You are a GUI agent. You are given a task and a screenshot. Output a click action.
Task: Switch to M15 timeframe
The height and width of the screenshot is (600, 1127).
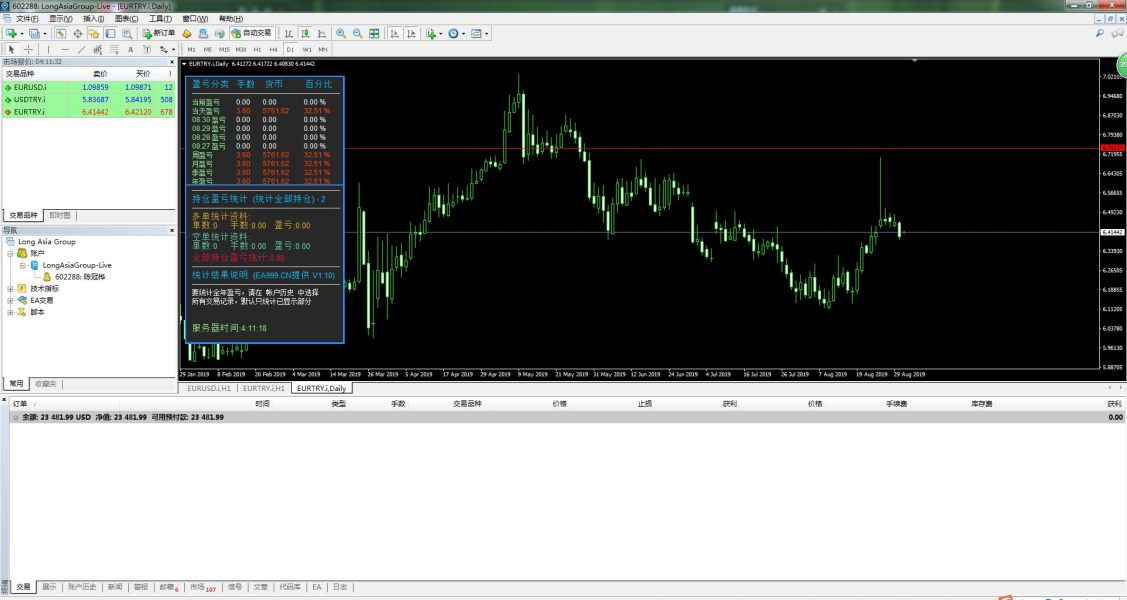pyautogui.click(x=224, y=49)
